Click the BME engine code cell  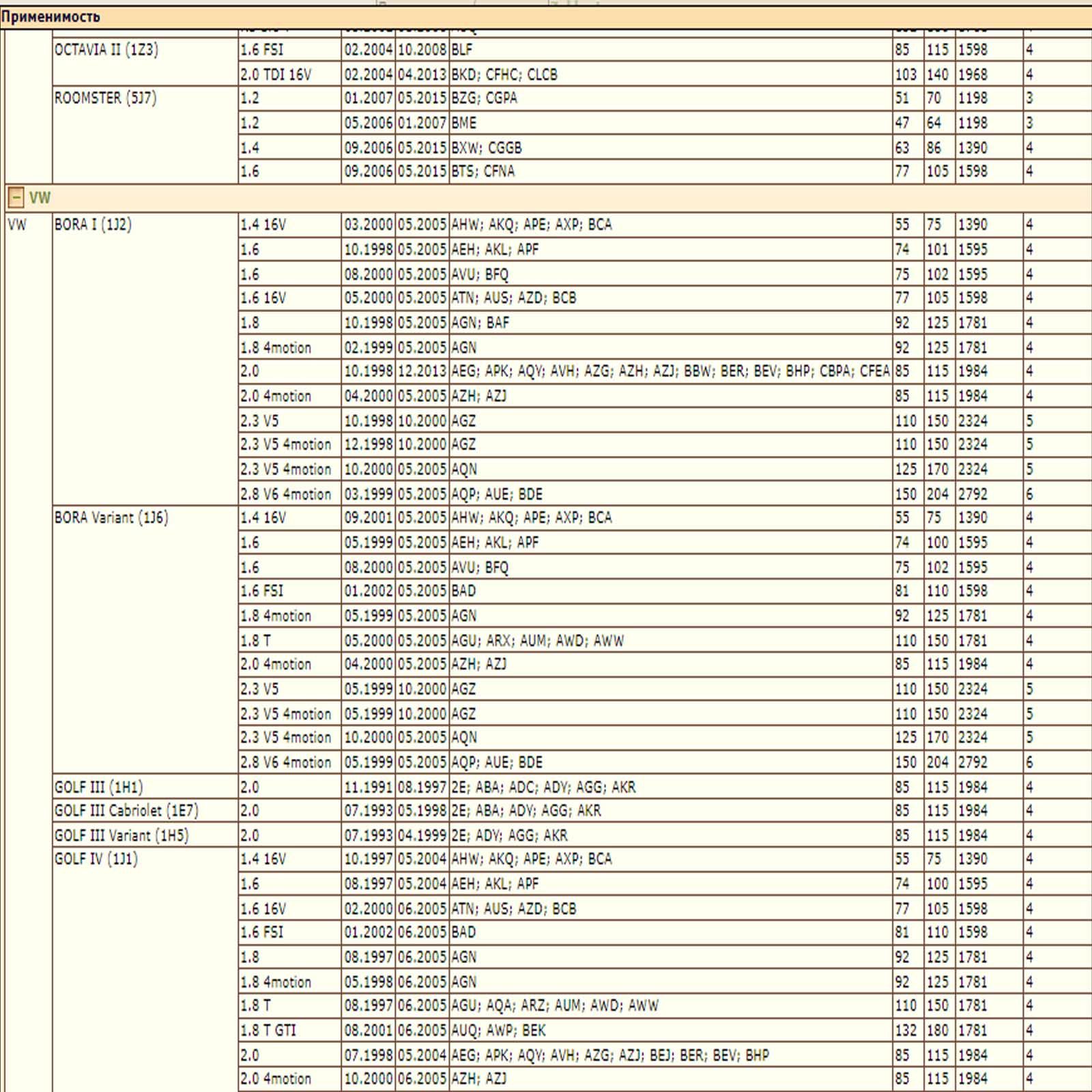click(x=464, y=123)
